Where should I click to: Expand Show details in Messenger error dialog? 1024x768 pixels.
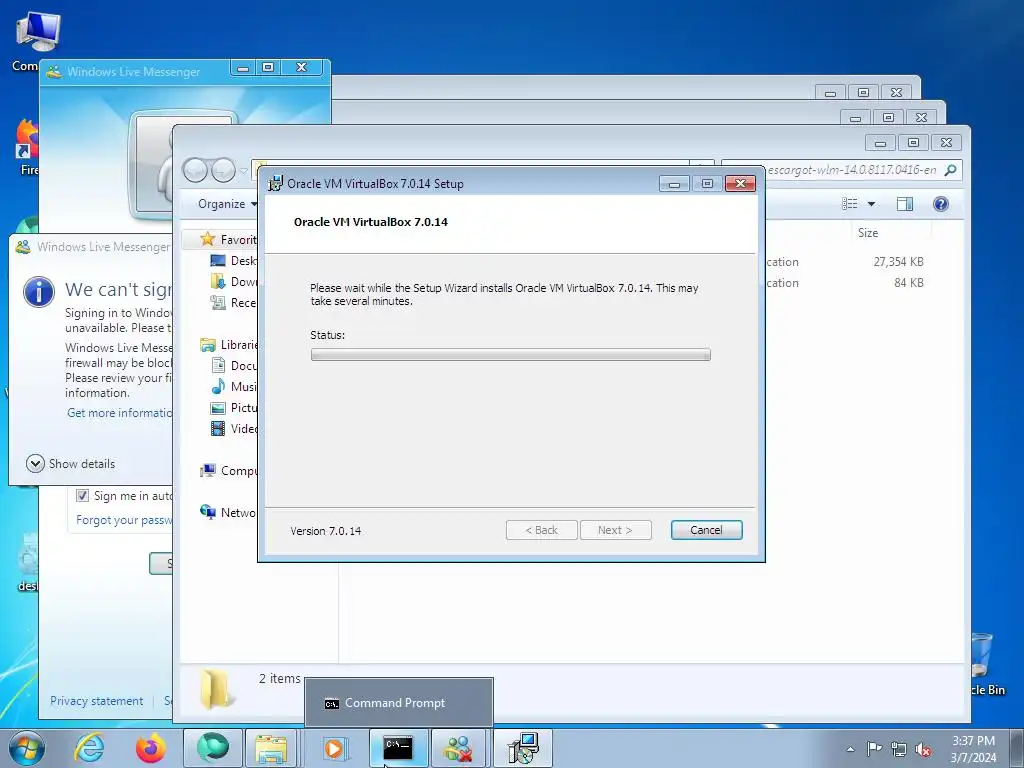coord(71,464)
